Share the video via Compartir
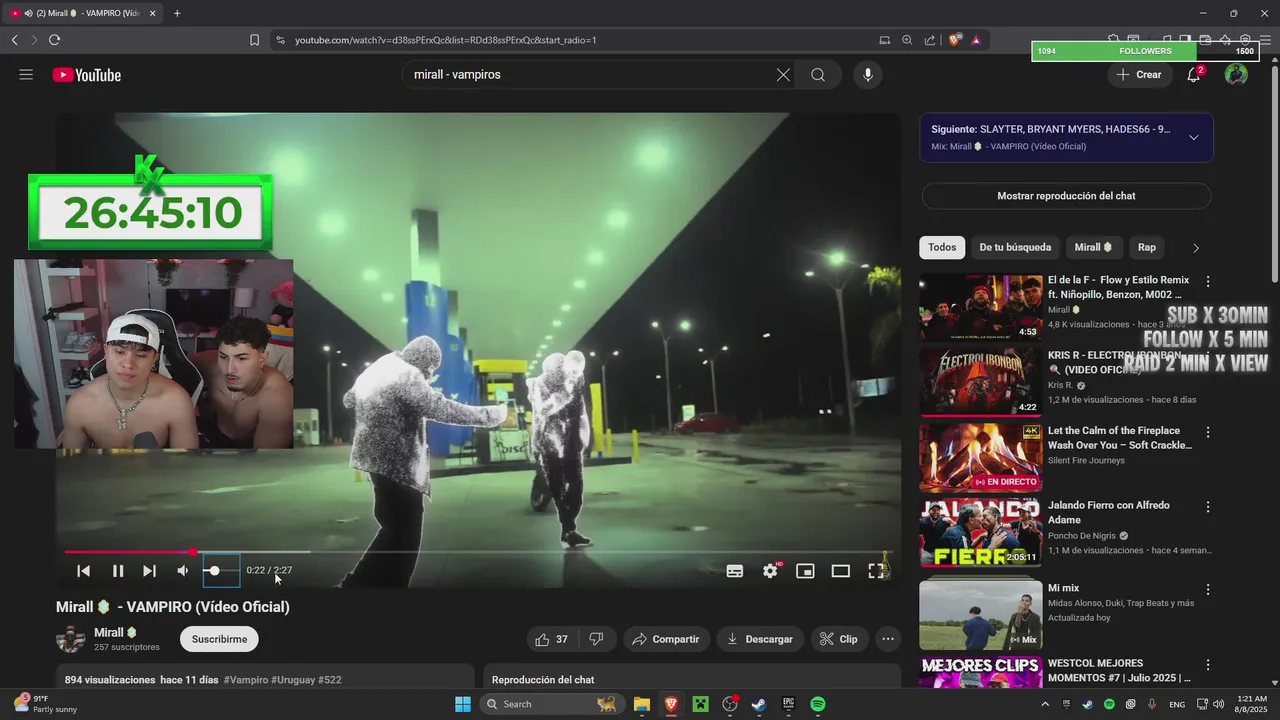Viewport: 1280px width, 720px height. (x=667, y=639)
